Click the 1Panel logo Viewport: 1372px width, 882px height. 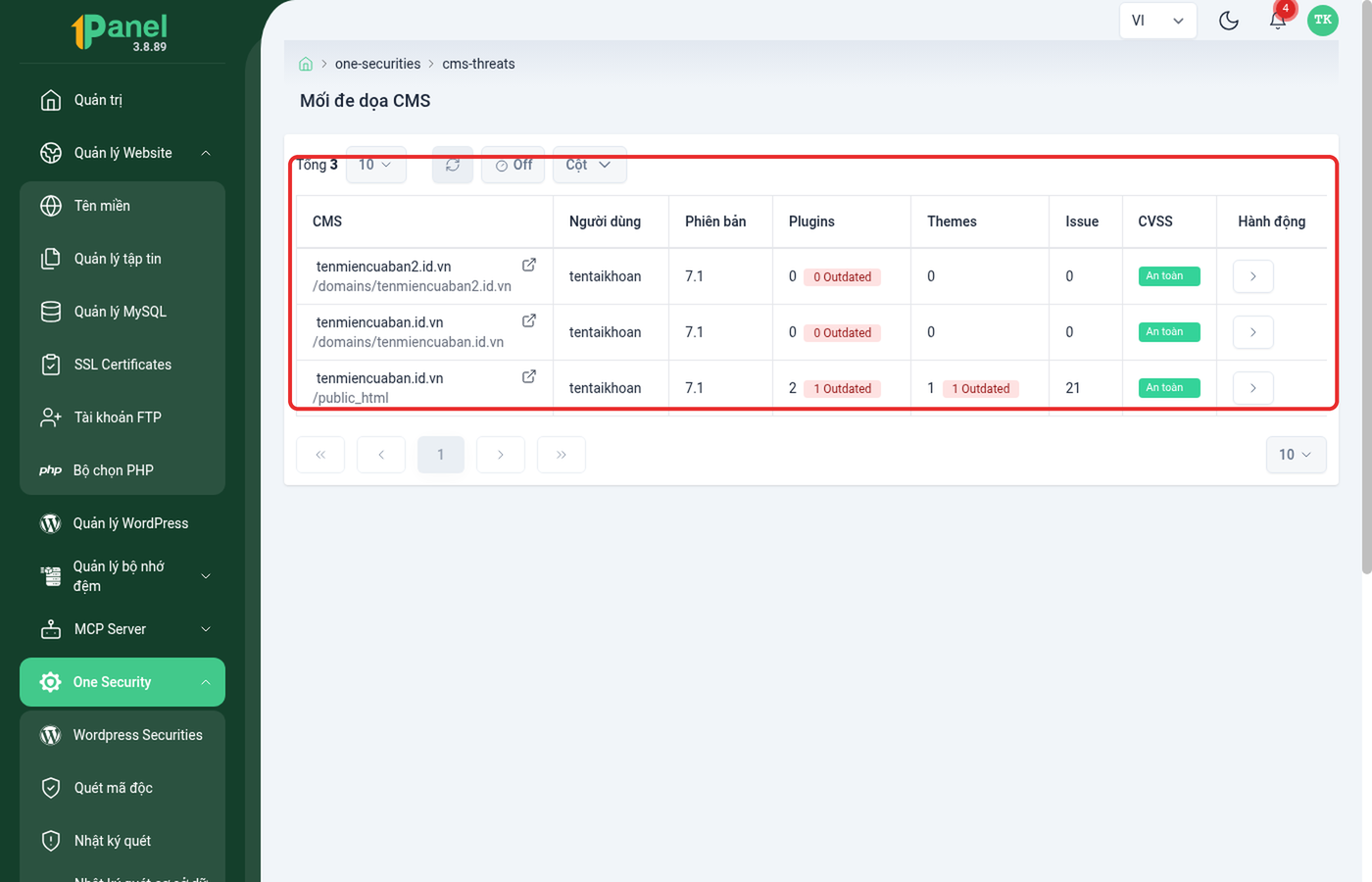121,30
